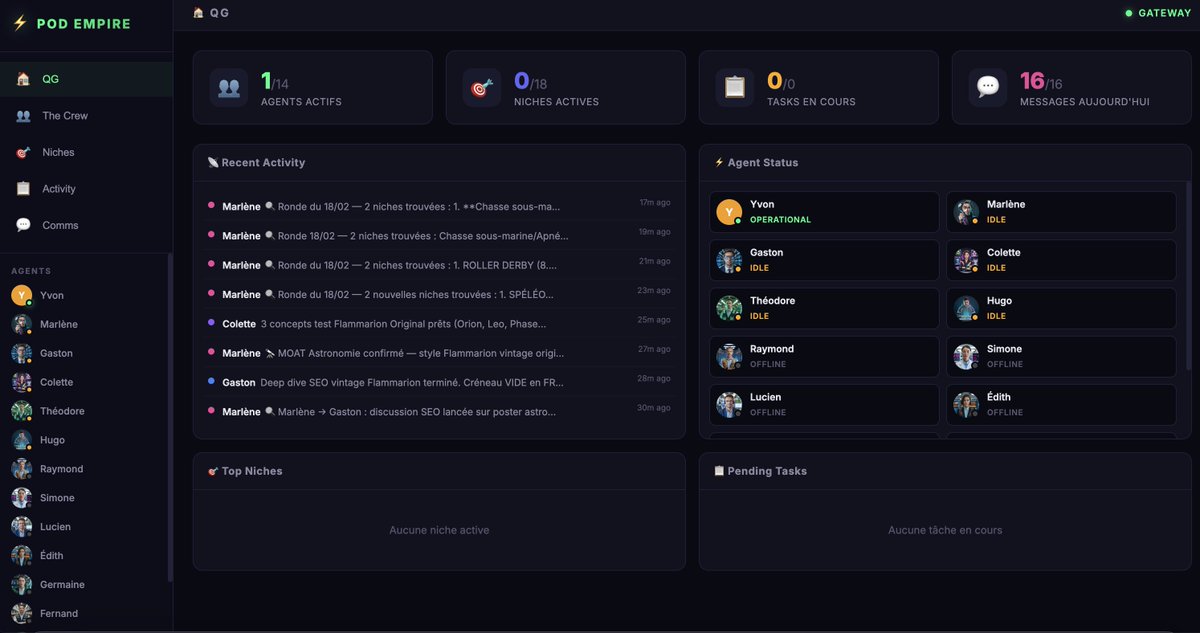
Task: Click the clipboard icon on Tasks en cours card
Action: 735,88
